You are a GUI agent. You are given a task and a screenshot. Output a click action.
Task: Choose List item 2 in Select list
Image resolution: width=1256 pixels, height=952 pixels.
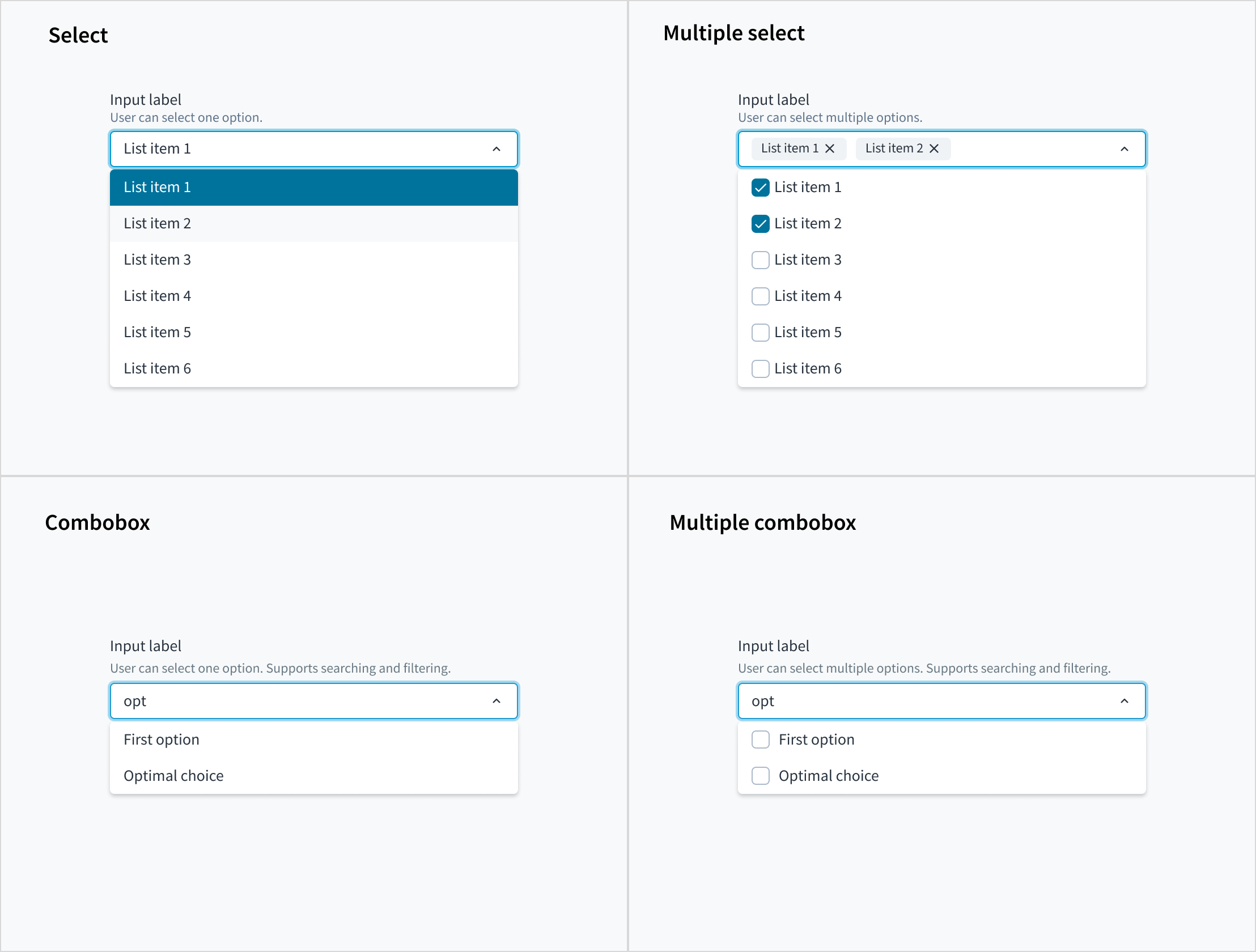click(313, 224)
